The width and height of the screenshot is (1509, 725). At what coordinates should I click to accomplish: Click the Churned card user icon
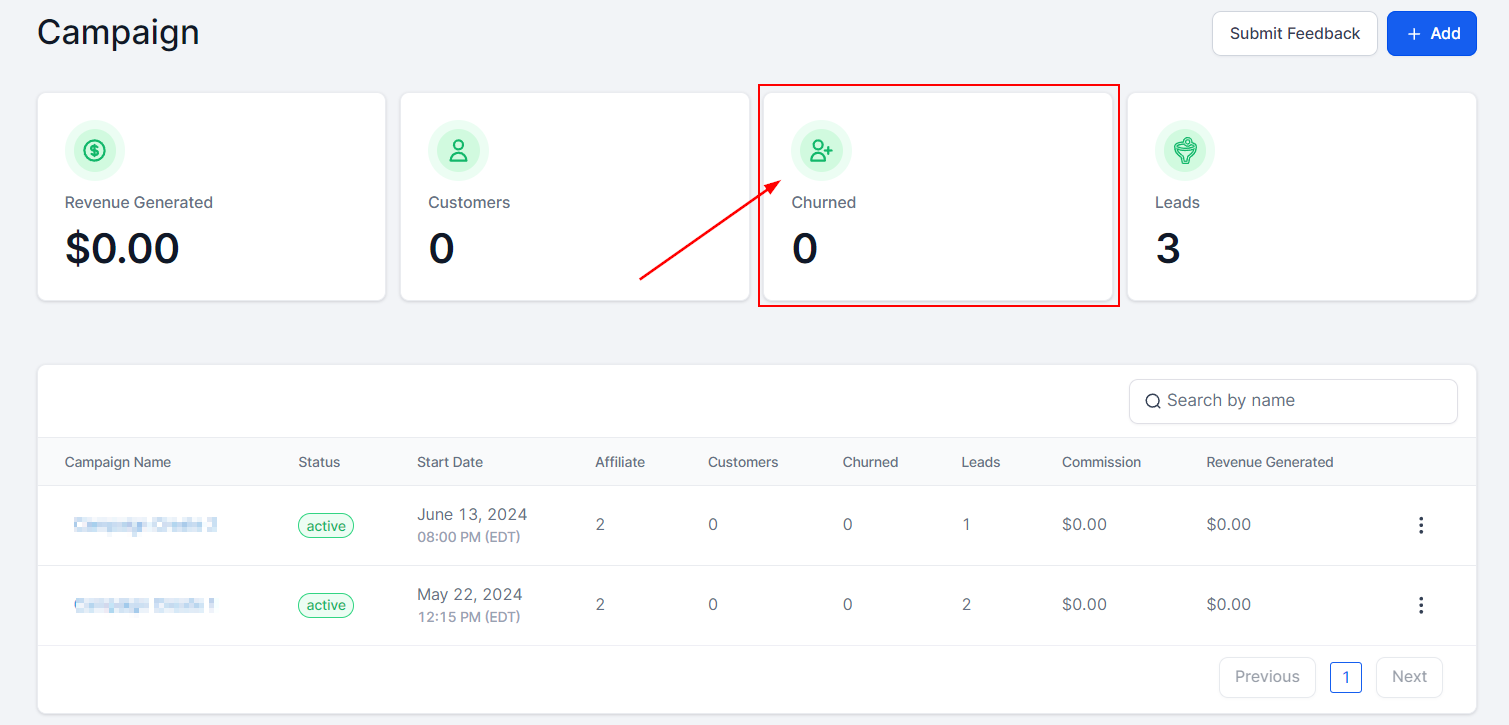click(x=821, y=151)
